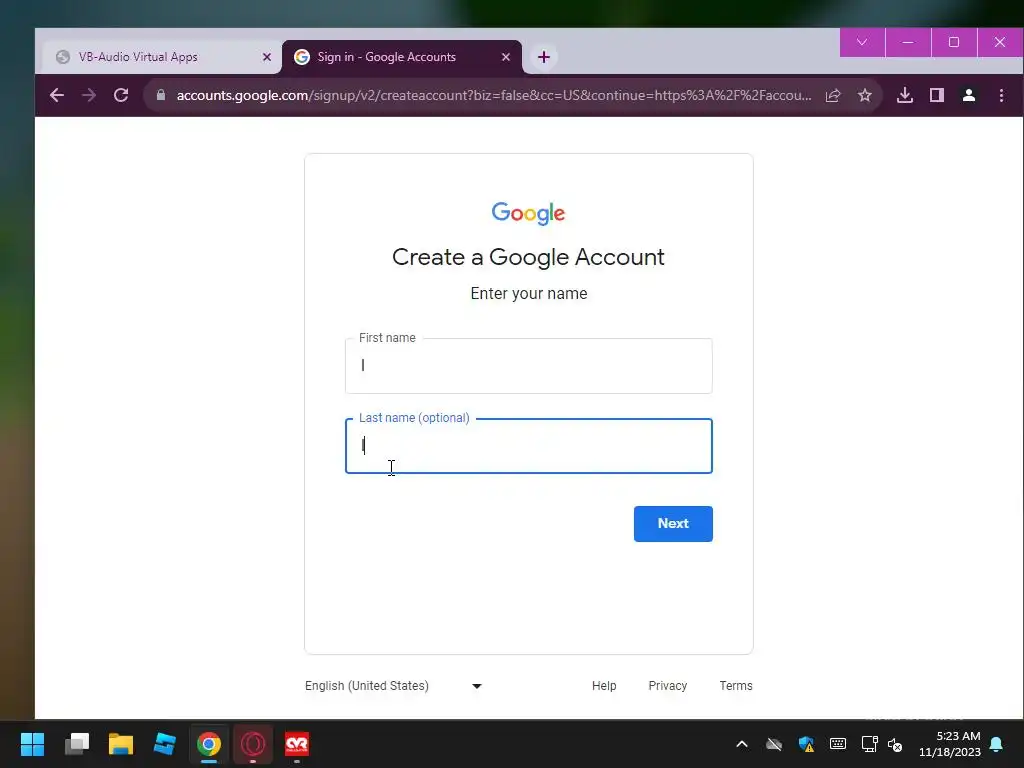Open the Chrome three-dot menu
The width and height of the screenshot is (1024, 768).
coord(1001,95)
